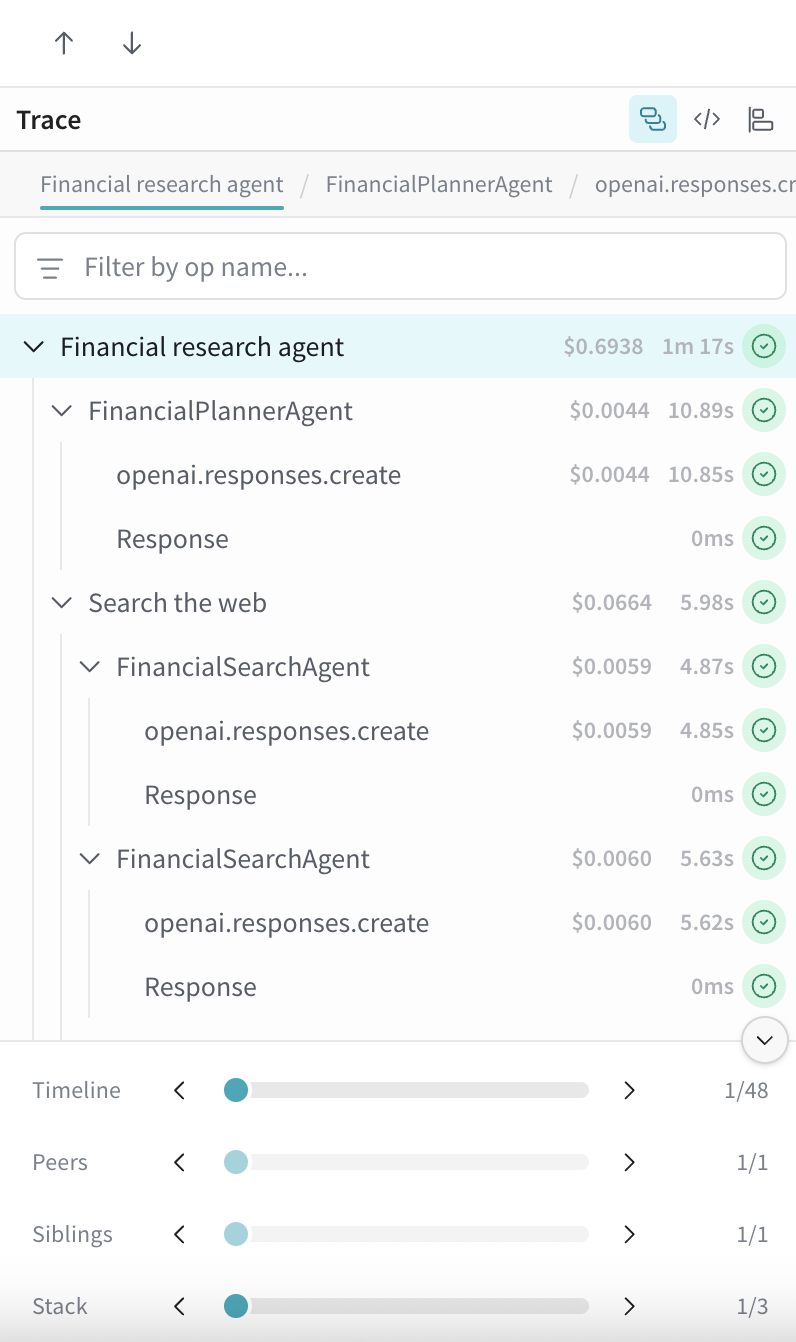This screenshot has height=1342, width=796.
Task: Click the up arrow navigation icon
Action: pyautogui.click(x=64, y=43)
